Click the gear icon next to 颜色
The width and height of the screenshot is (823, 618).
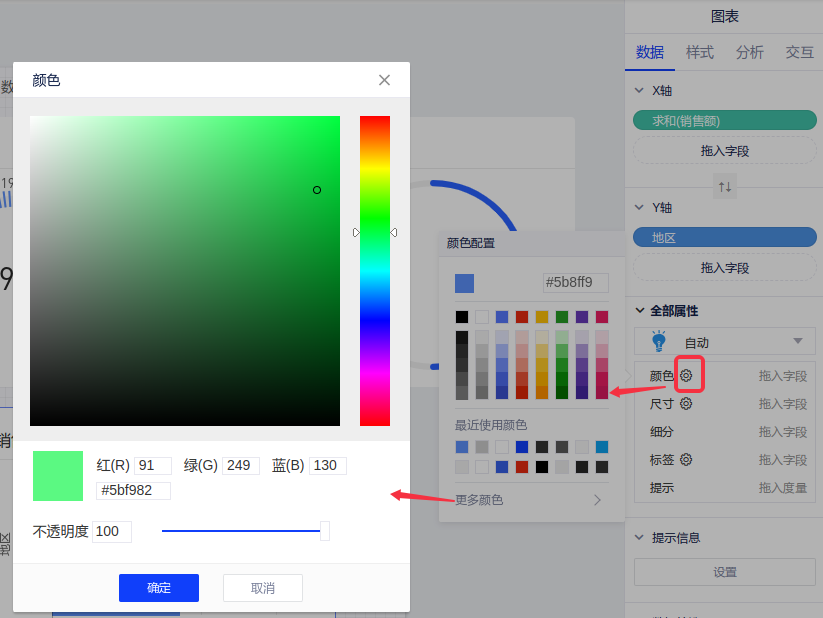click(x=687, y=376)
